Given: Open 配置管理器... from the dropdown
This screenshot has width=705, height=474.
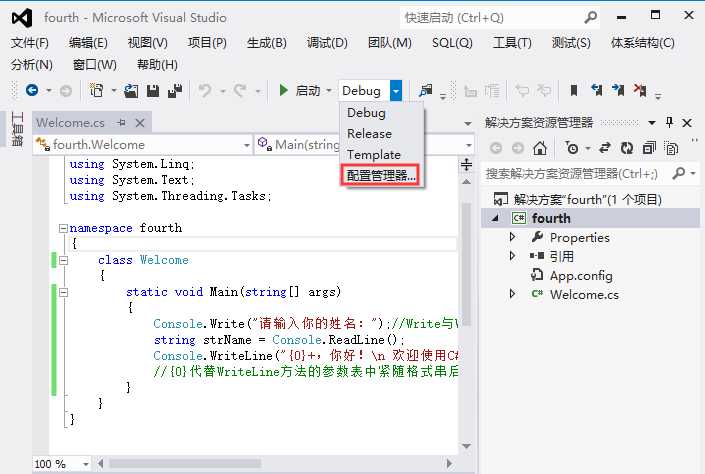Looking at the screenshot, I should [x=380, y=175].
